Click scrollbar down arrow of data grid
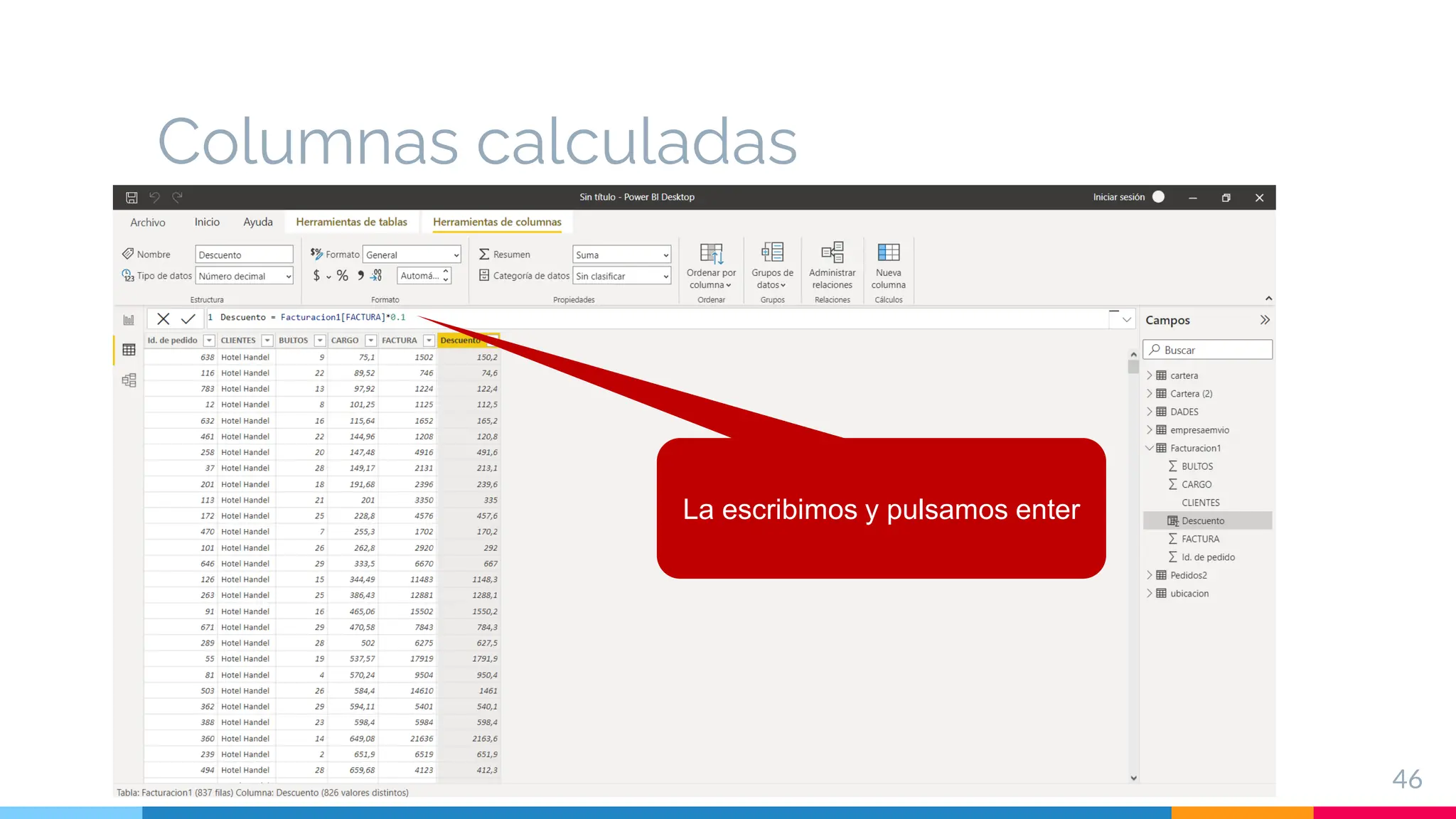Viewport: 1456px width, 819px height. (x=1133, y=778)
